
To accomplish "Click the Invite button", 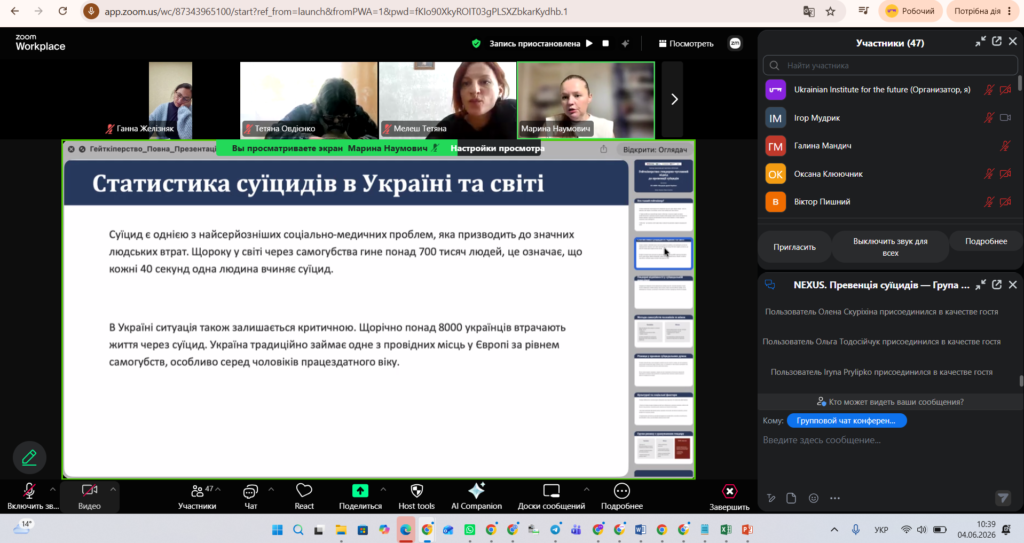I will (x=795, y=247).
